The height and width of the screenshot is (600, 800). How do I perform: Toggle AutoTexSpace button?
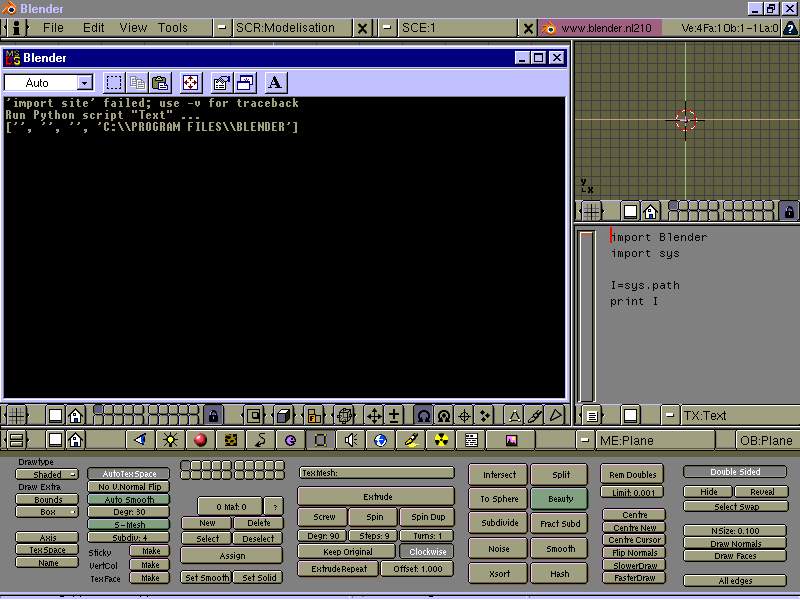129,474
